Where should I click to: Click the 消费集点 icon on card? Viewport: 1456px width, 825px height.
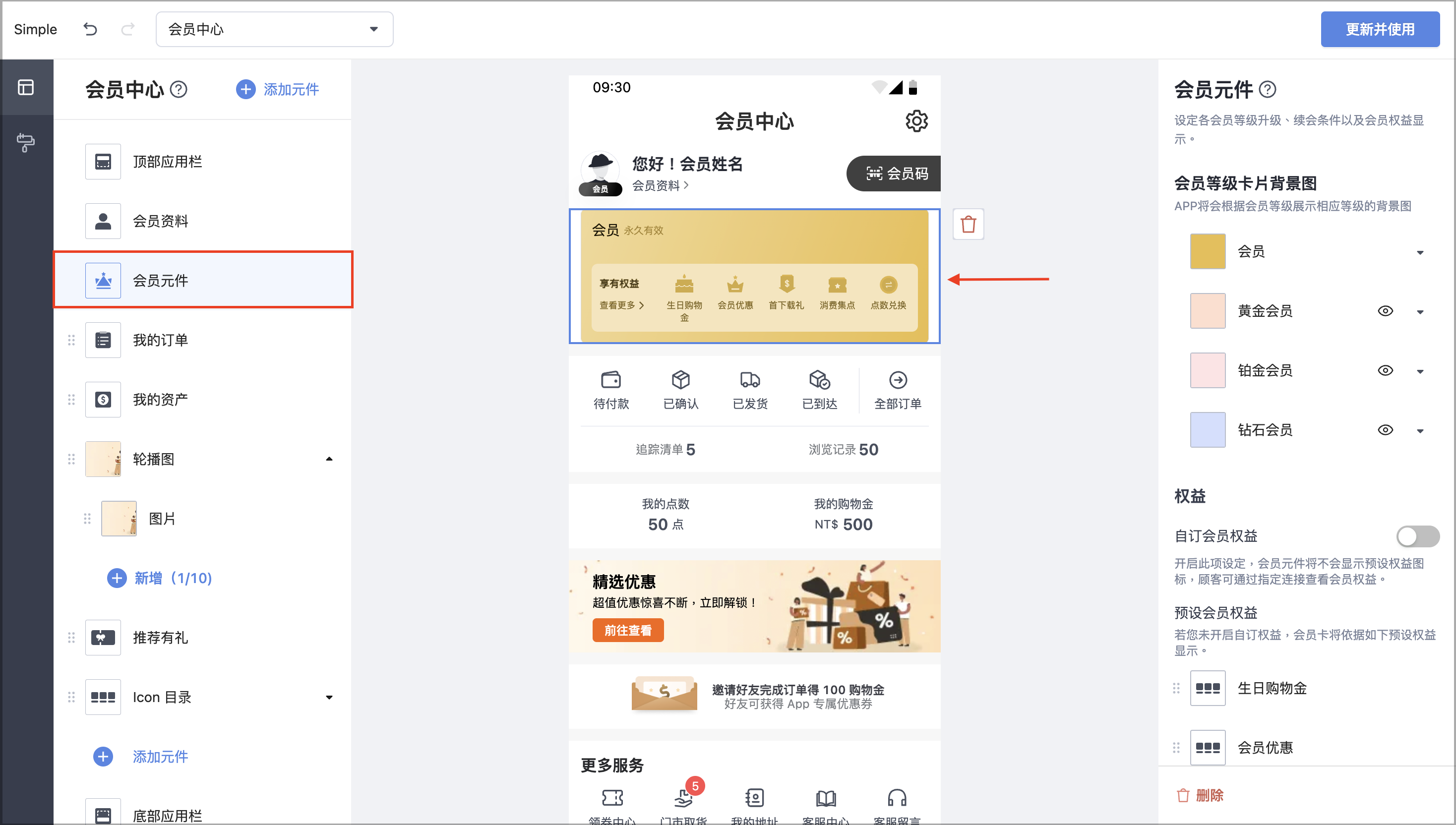pos(837,284)
